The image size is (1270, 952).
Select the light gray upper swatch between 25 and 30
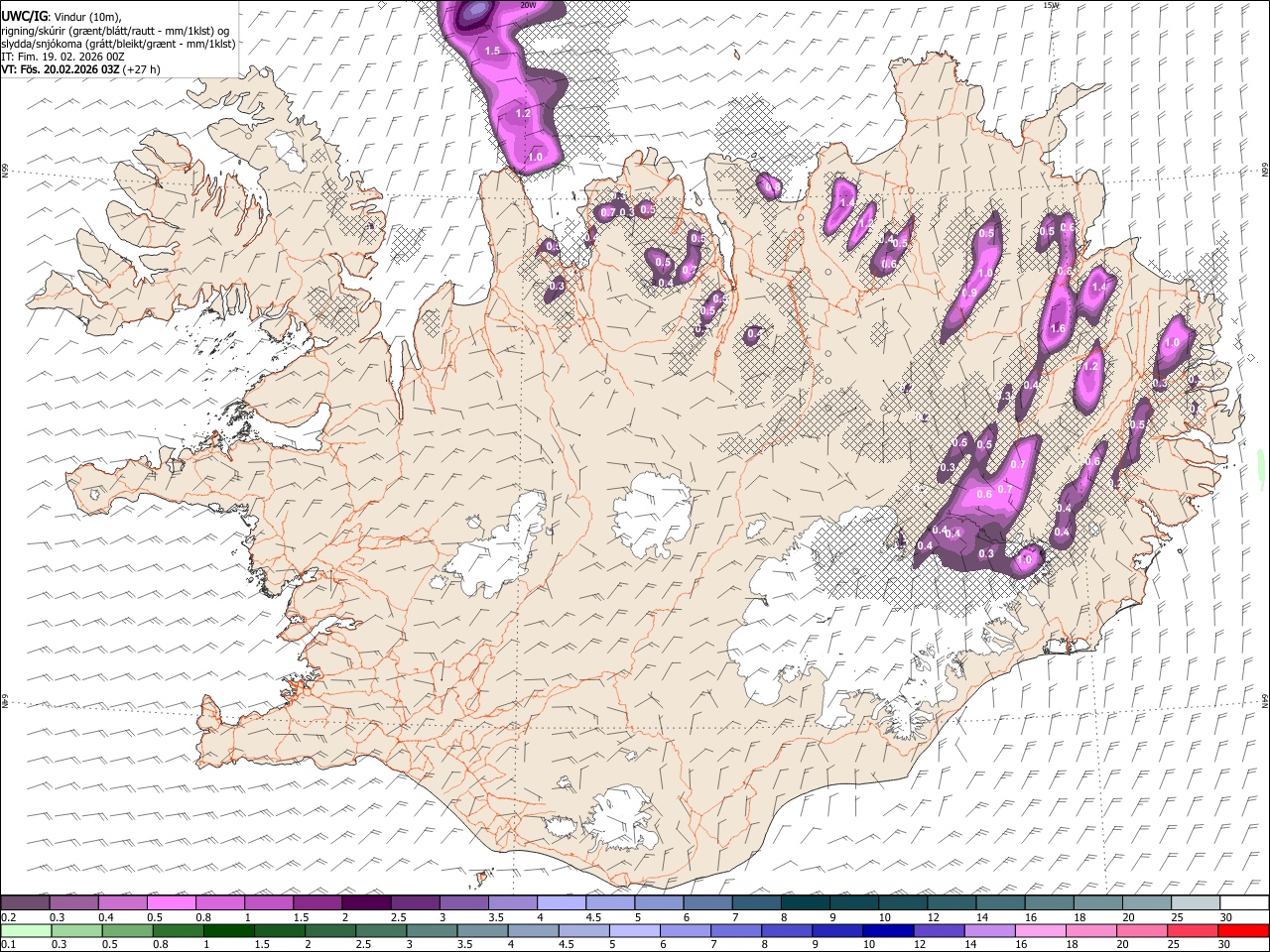[1195, 903]
